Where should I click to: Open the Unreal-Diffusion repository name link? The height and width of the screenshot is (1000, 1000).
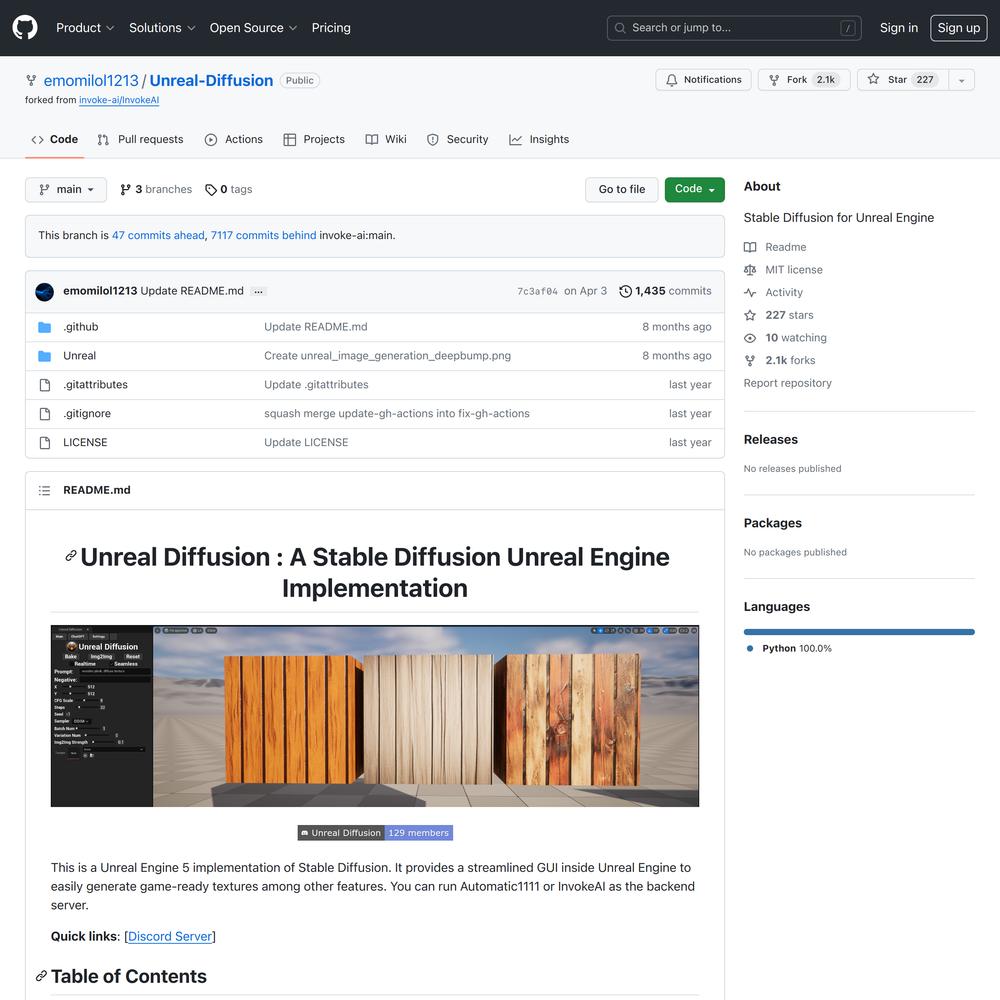point(211,80)
